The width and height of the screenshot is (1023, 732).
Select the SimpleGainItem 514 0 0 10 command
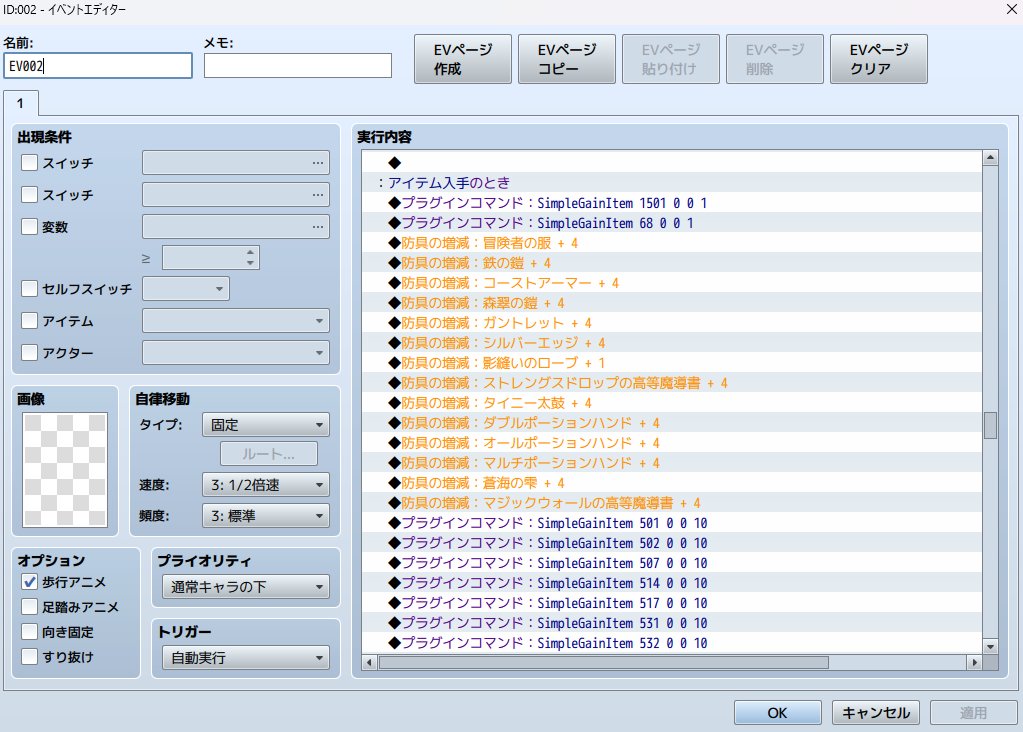point(671,583)
